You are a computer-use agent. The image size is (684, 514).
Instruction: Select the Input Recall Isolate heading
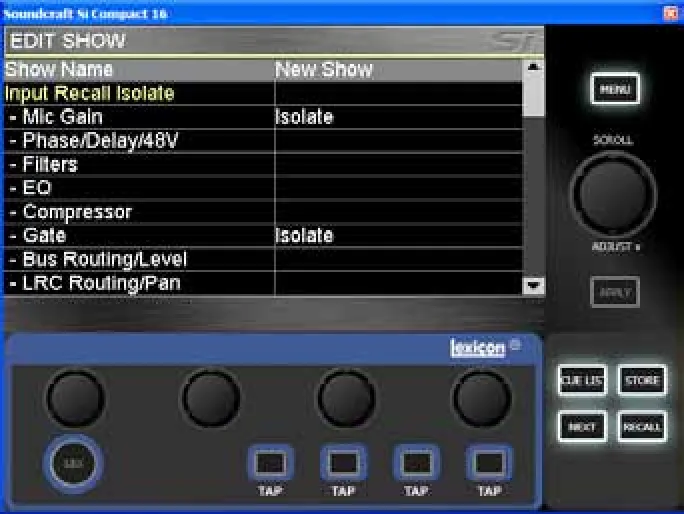coord(263,93)
